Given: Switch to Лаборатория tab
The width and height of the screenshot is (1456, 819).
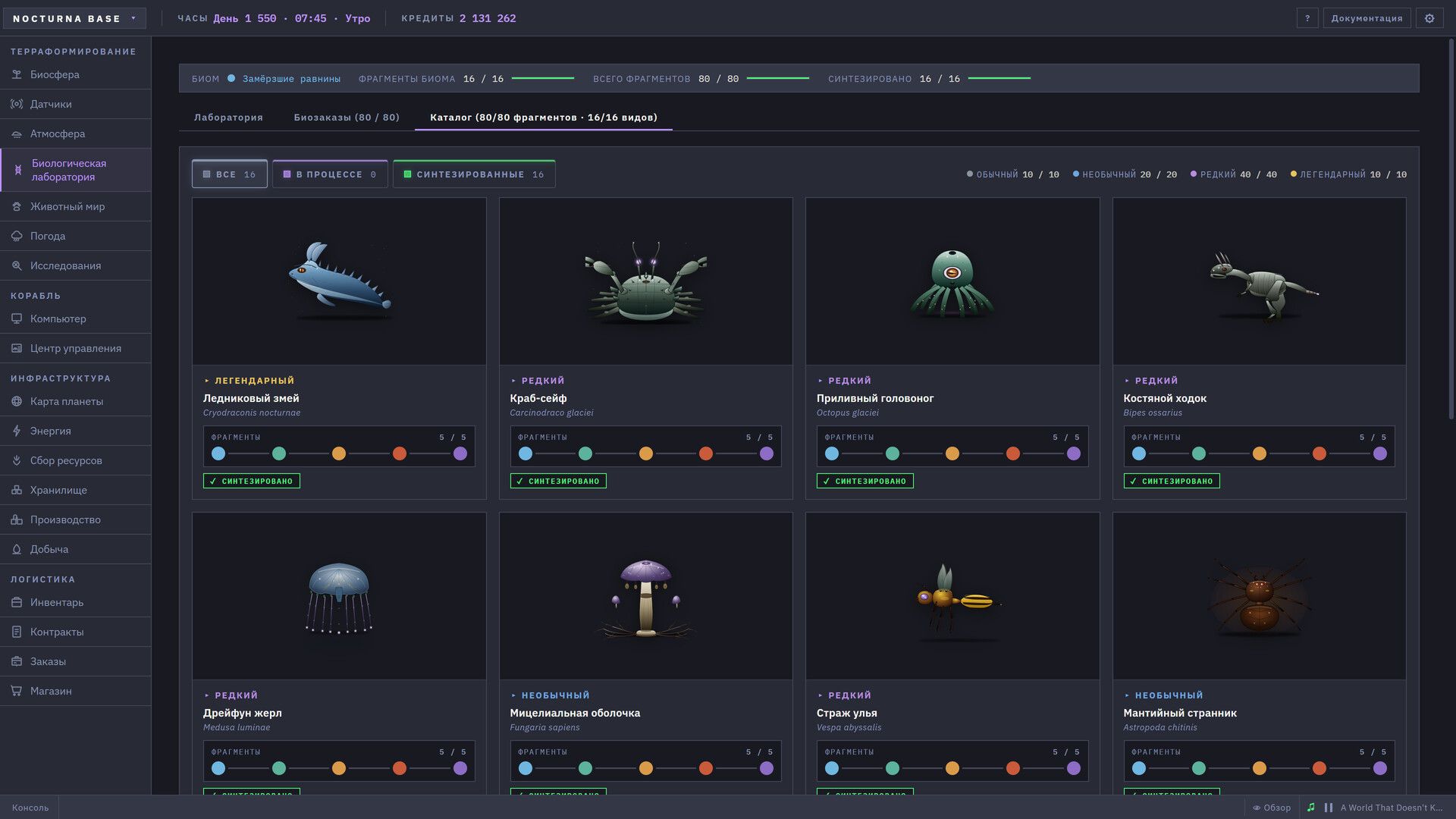Looking at the screenshot, I should tap(228, 118).
